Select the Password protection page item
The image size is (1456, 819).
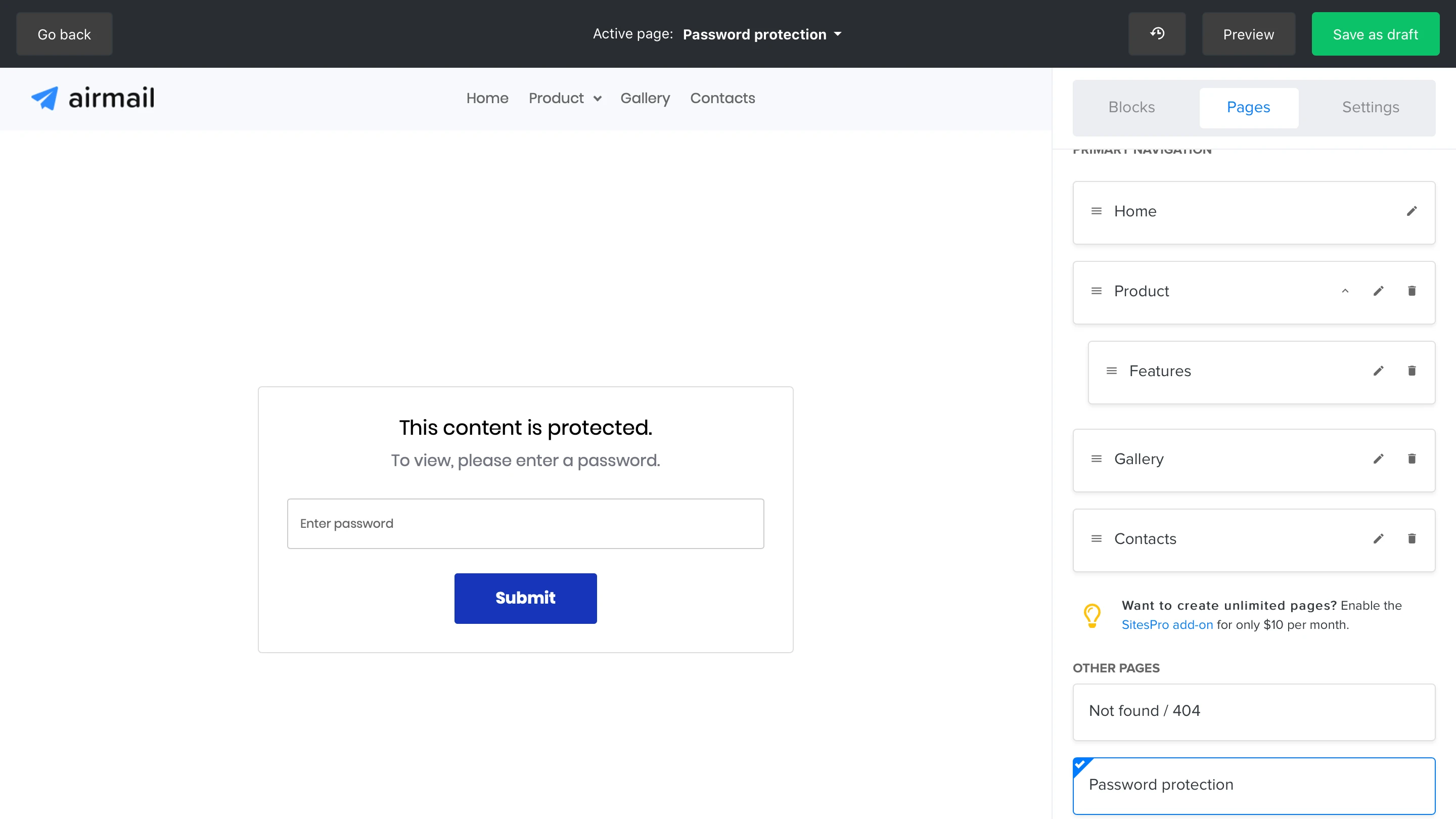pyautogui.click(x=1253, y=785)
